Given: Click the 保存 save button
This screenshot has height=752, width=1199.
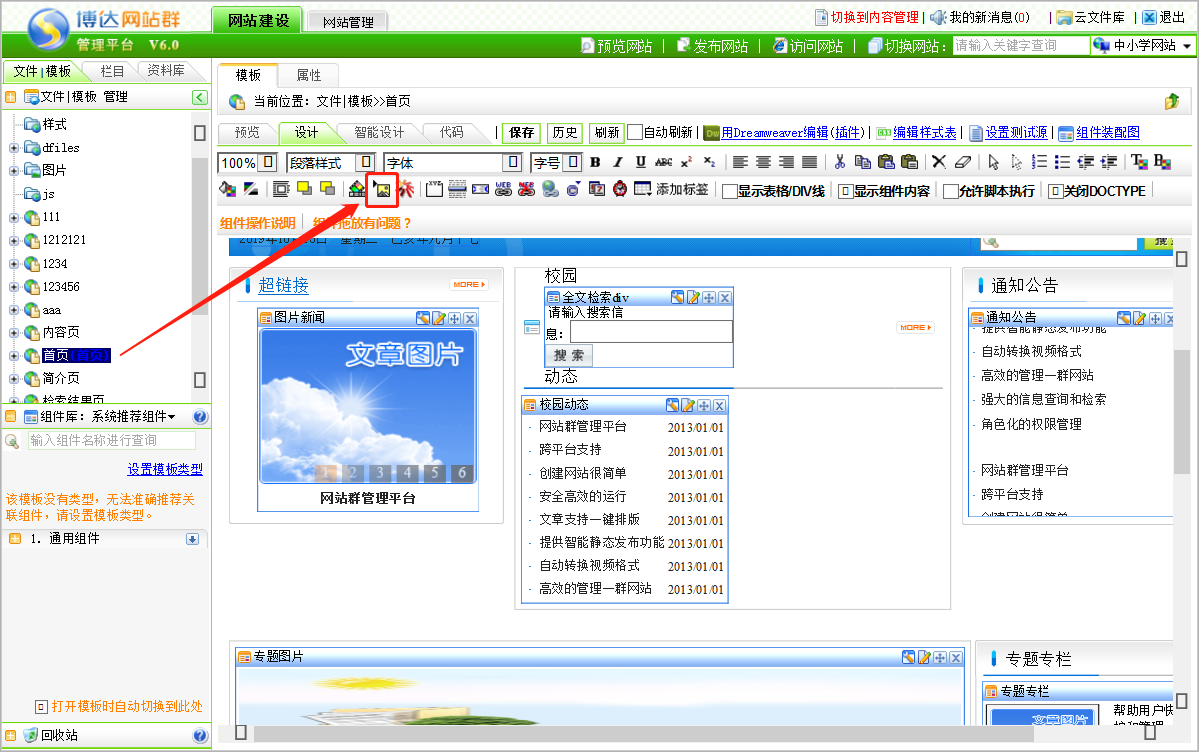Looking at the screenshot, I should click(x=521, y=133).
